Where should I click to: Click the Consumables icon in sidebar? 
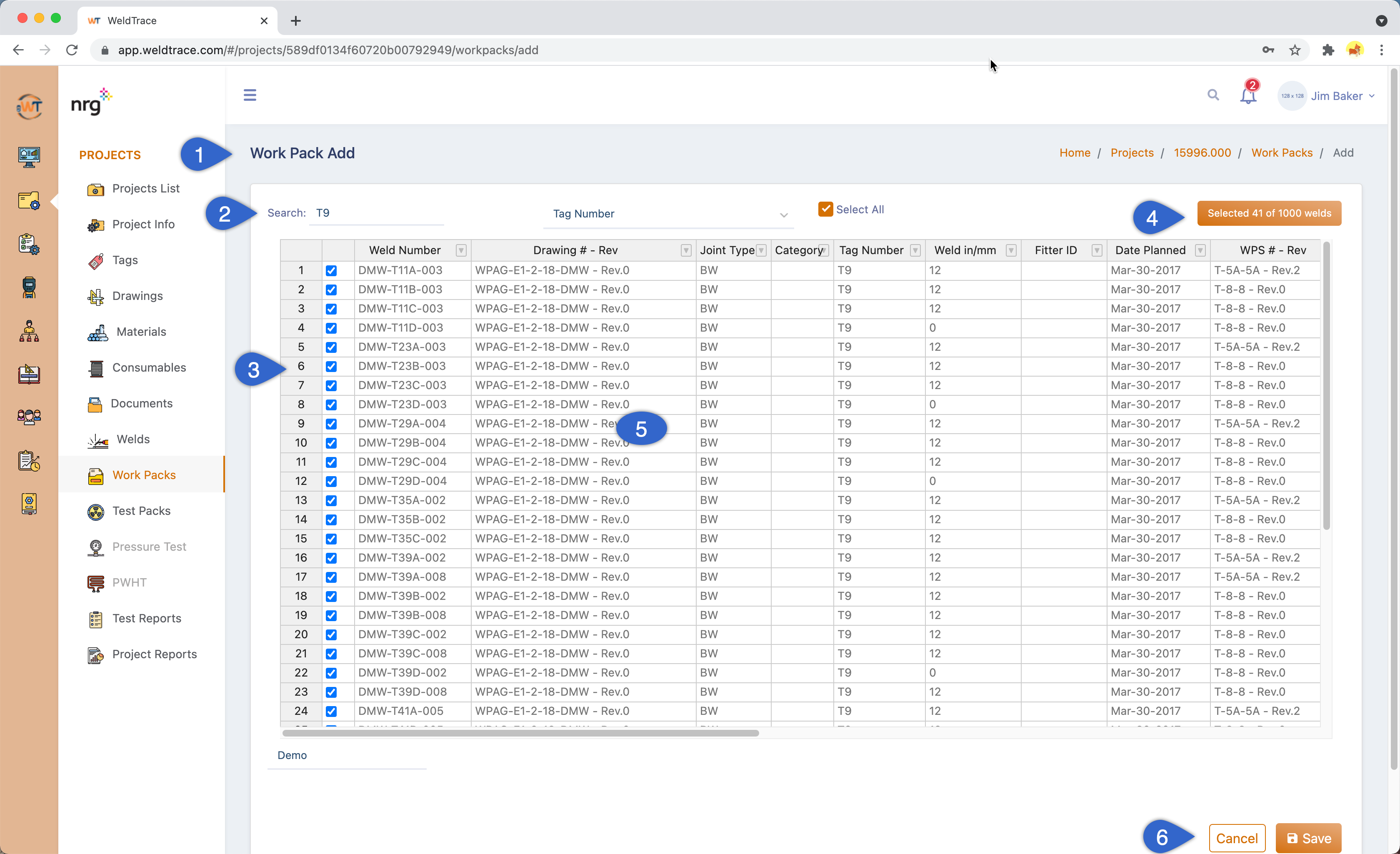(96, 368)
